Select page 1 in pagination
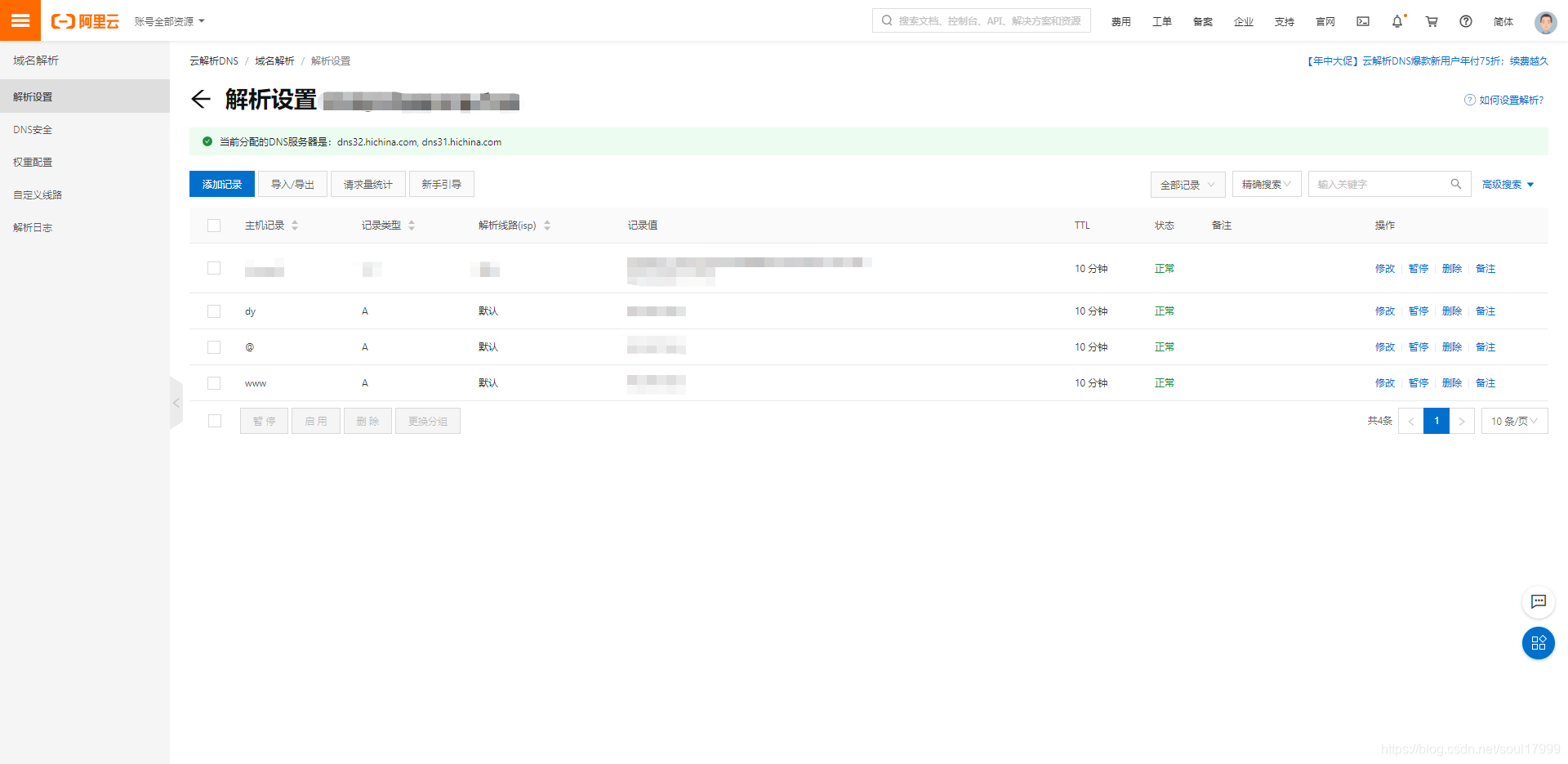 1437,421
